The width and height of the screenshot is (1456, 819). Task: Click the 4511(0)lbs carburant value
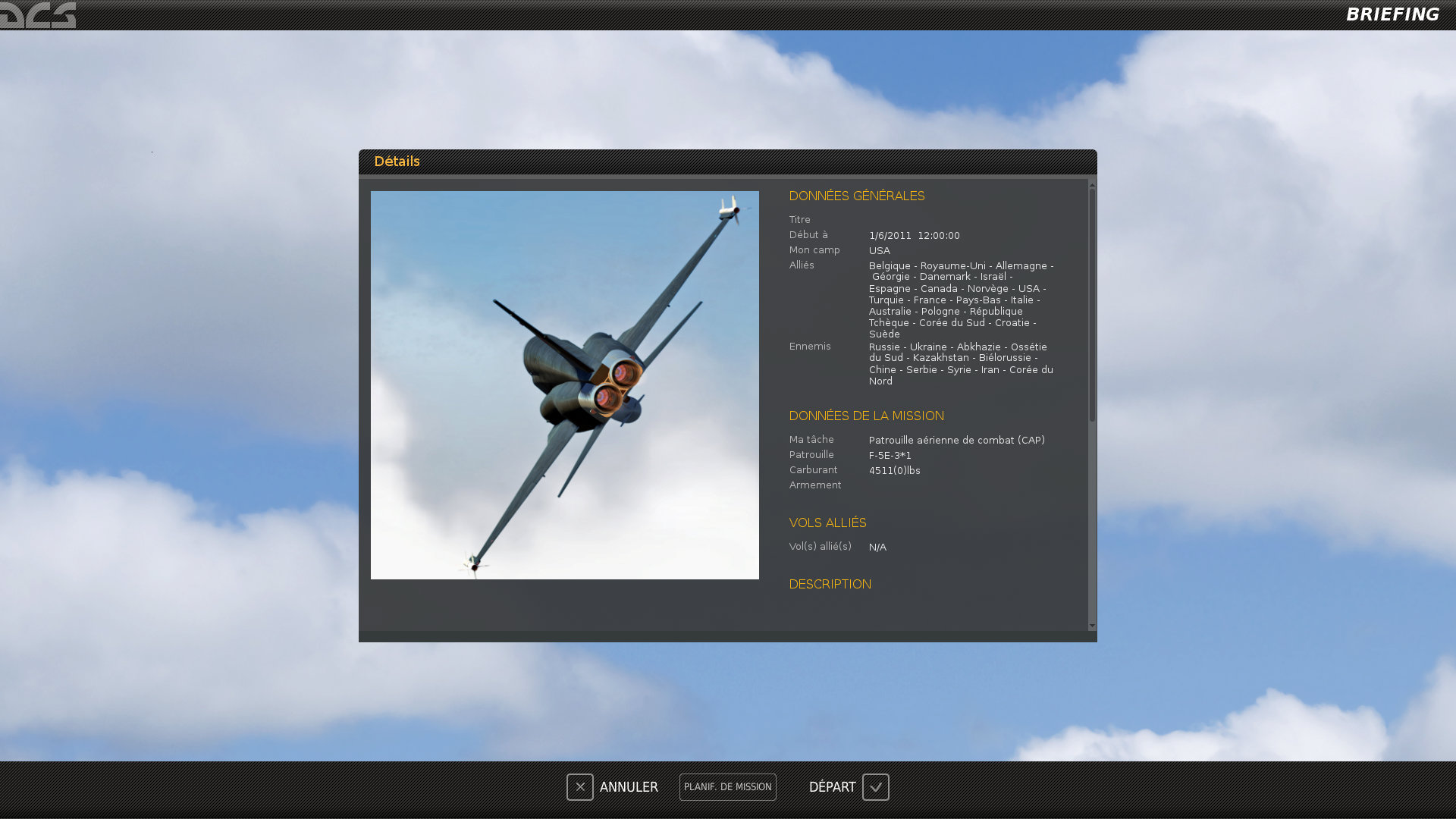[x=894, y=471]
